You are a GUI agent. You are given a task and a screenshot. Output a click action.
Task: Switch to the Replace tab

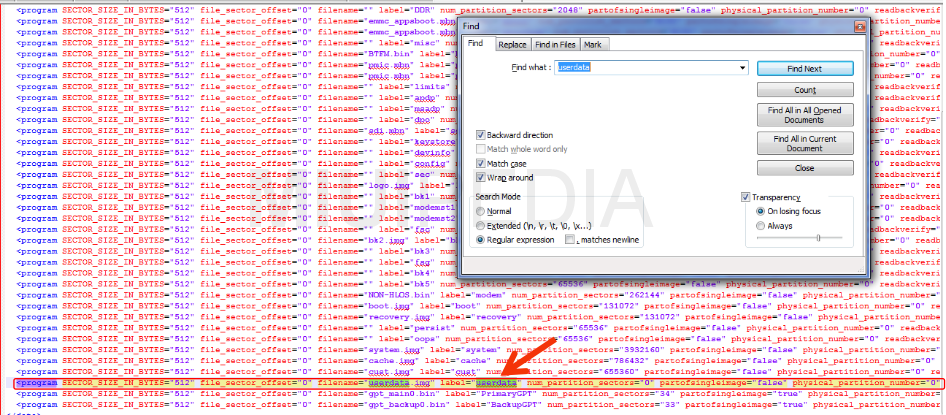[x=512, y=45]
